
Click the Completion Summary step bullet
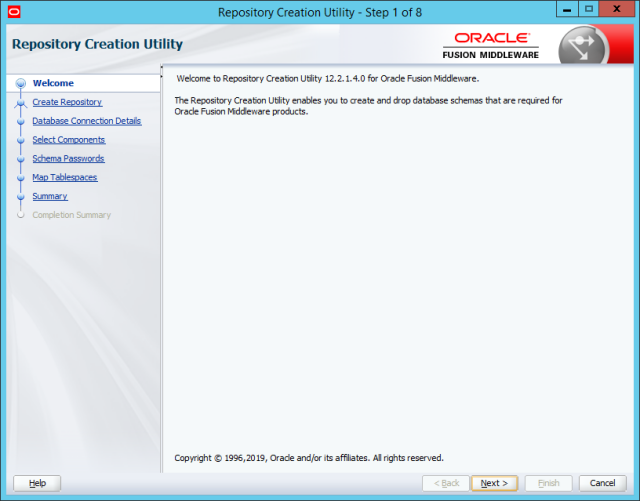[x=21, y=215]
